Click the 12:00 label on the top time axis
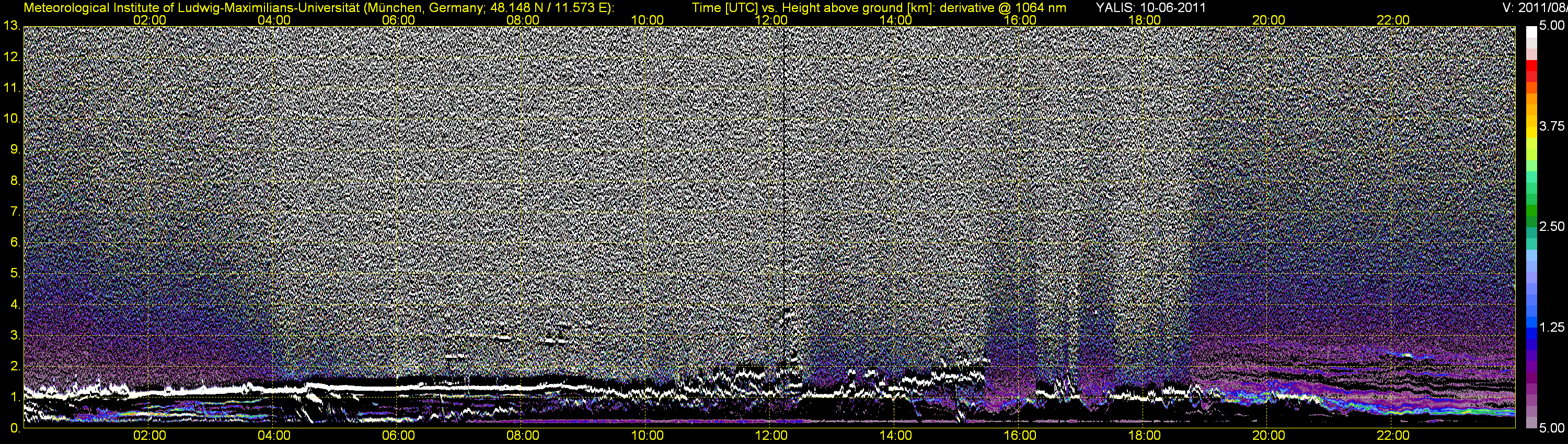The width and height of the screenshot is (1568, 444). (x=771, y=20)
